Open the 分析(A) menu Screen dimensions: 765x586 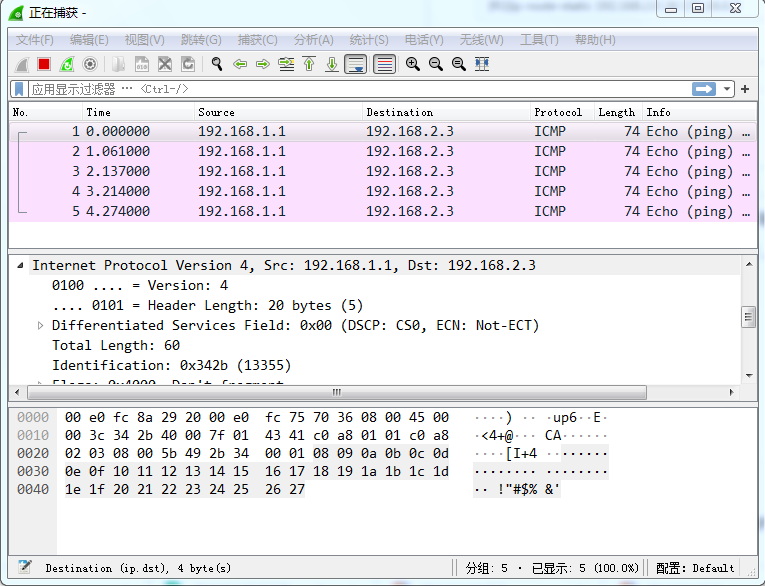click(314, 40)
